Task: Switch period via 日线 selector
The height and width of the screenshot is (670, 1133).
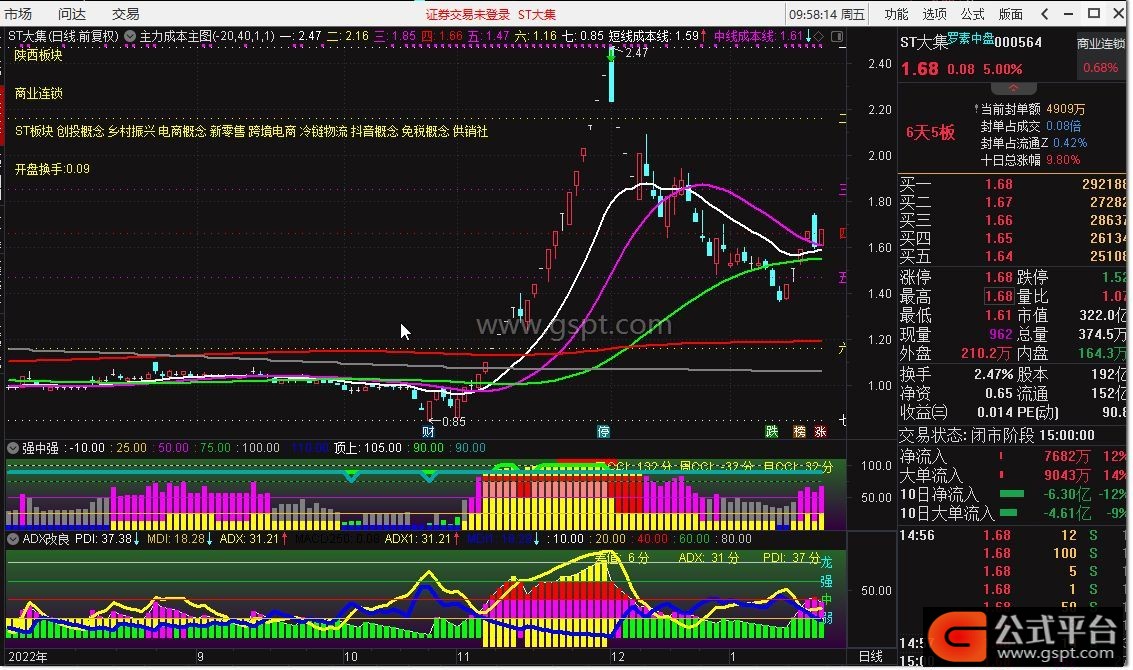Action: click(870, 656)
